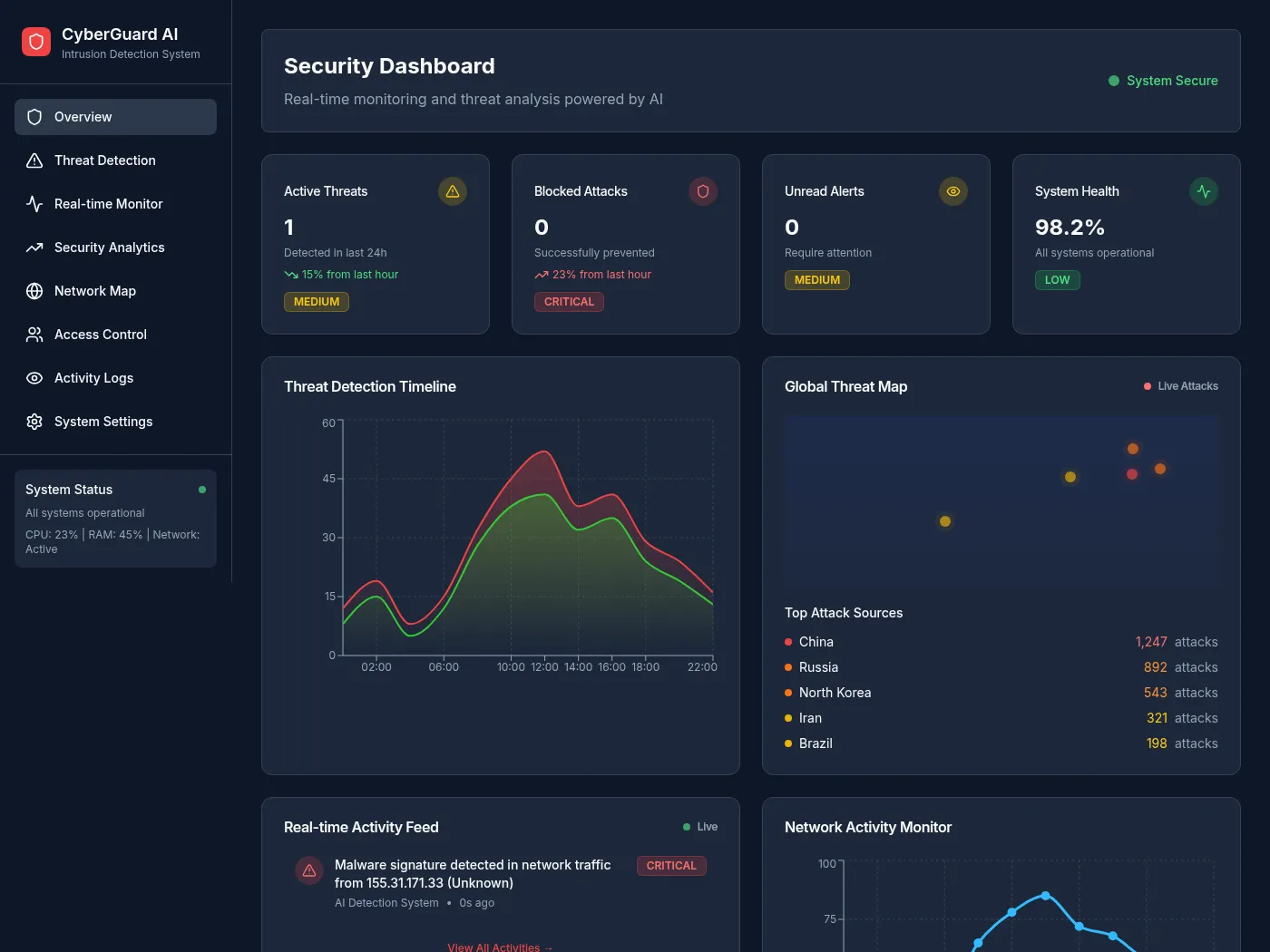Image resolution: width=1270 pixels, height=952 pixels.
Task: Click the Real-time Monitor pulse icon
Action: tap(34, 204)
